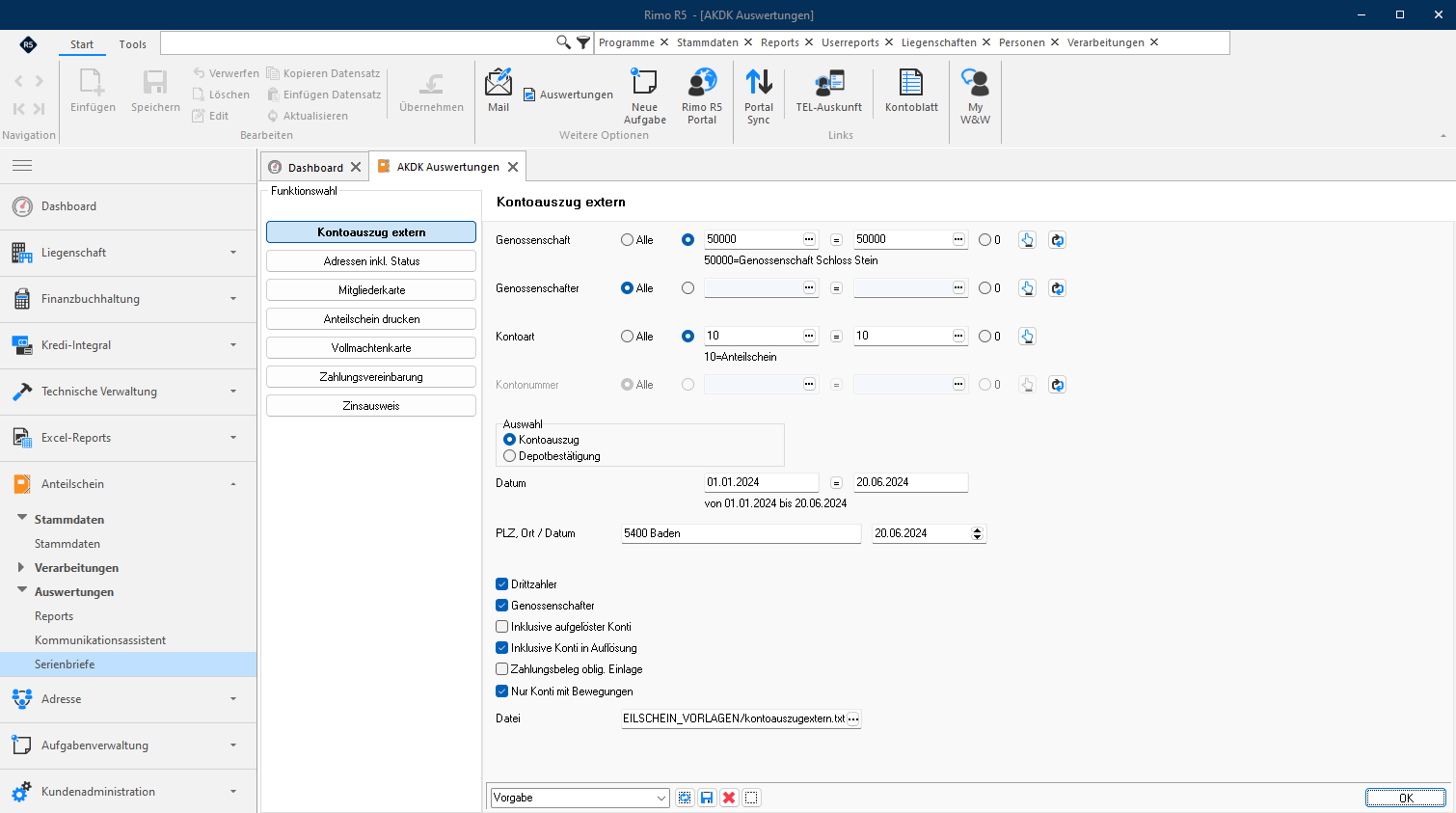Click the Datei browse ellipsis button
This screenshot has width=1456, height=813.
(x=853, y=718)
